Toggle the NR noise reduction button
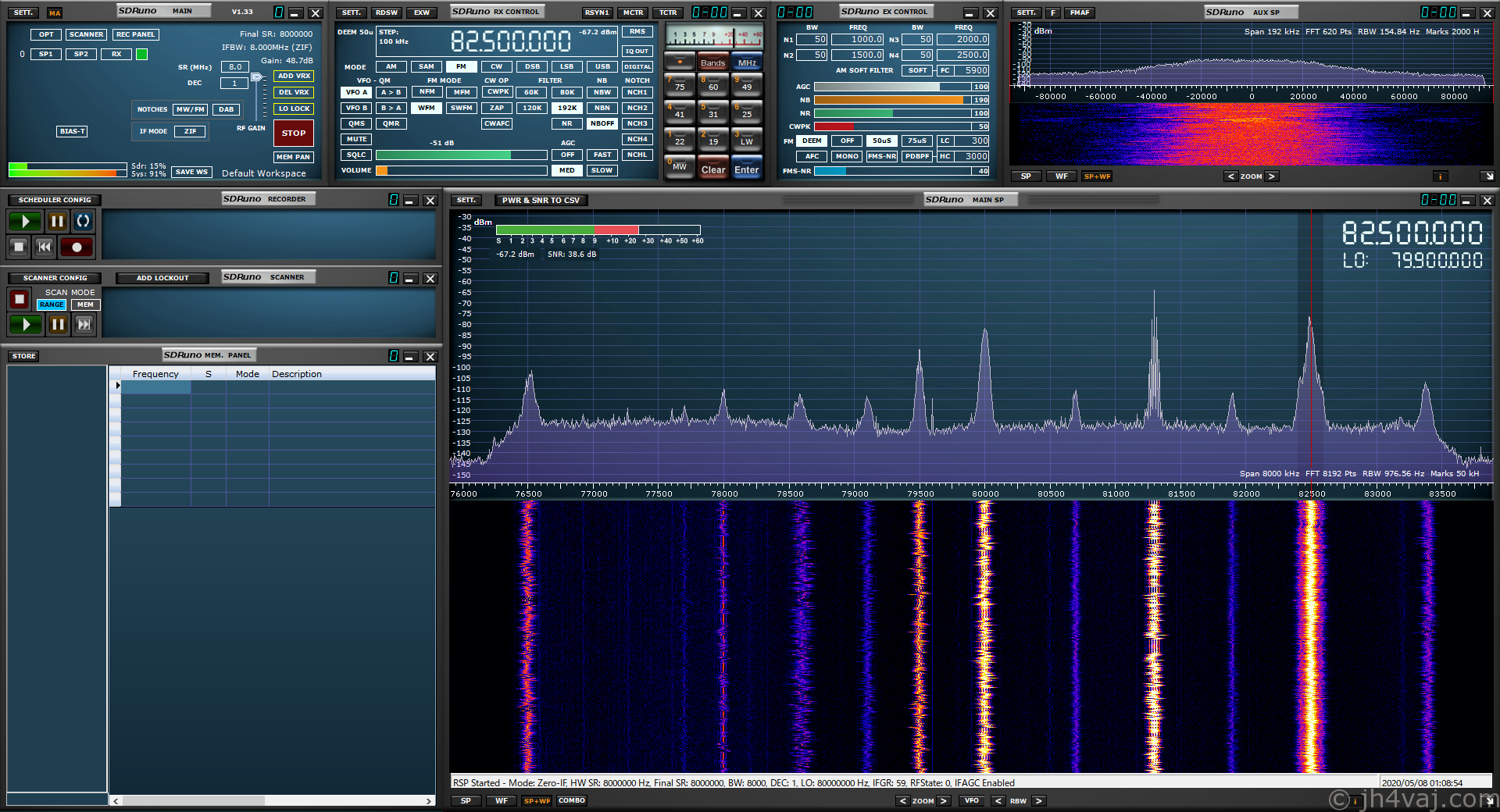1500x812 pixels. (x=567, y=123)
